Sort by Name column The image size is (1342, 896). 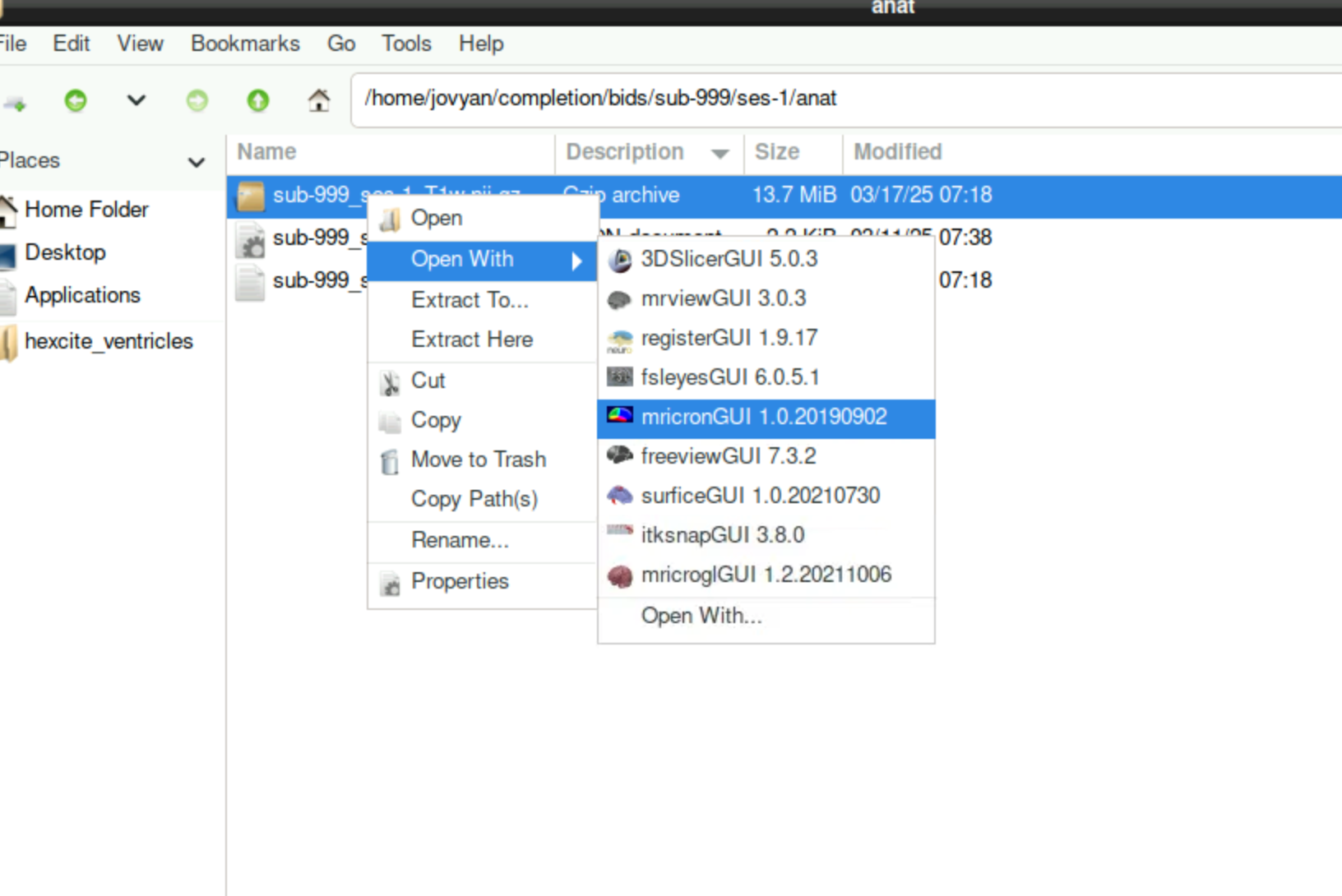[390, 152]
